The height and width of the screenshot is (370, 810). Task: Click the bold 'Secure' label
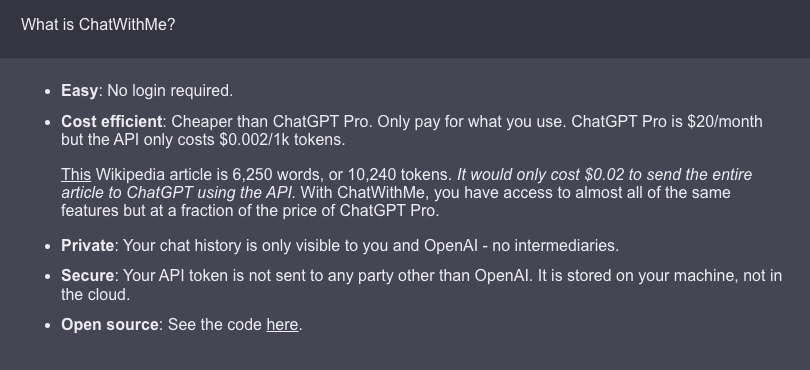click(87, 275)
